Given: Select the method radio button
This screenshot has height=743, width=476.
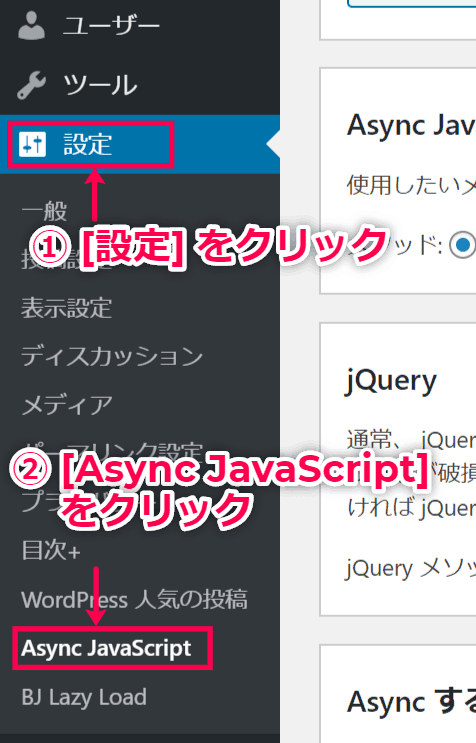Looking at the screenshot, I should 462,245.
